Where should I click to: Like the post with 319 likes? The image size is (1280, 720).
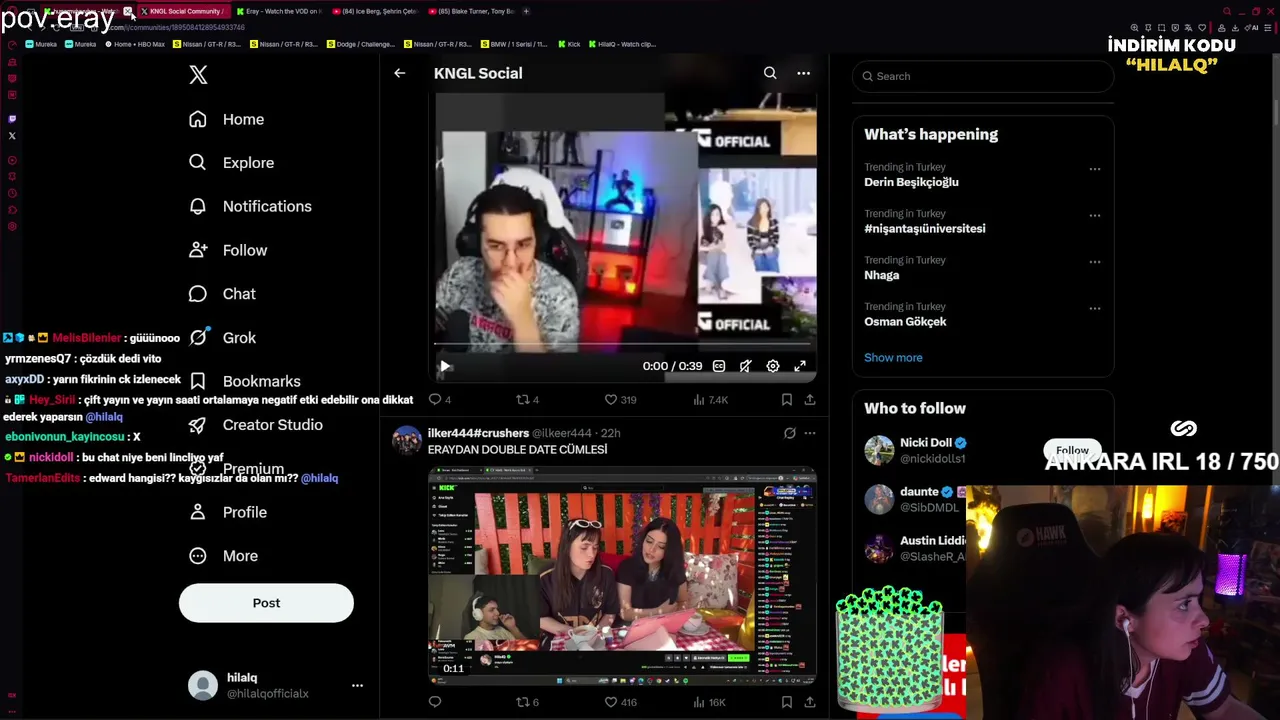(620, 400)
